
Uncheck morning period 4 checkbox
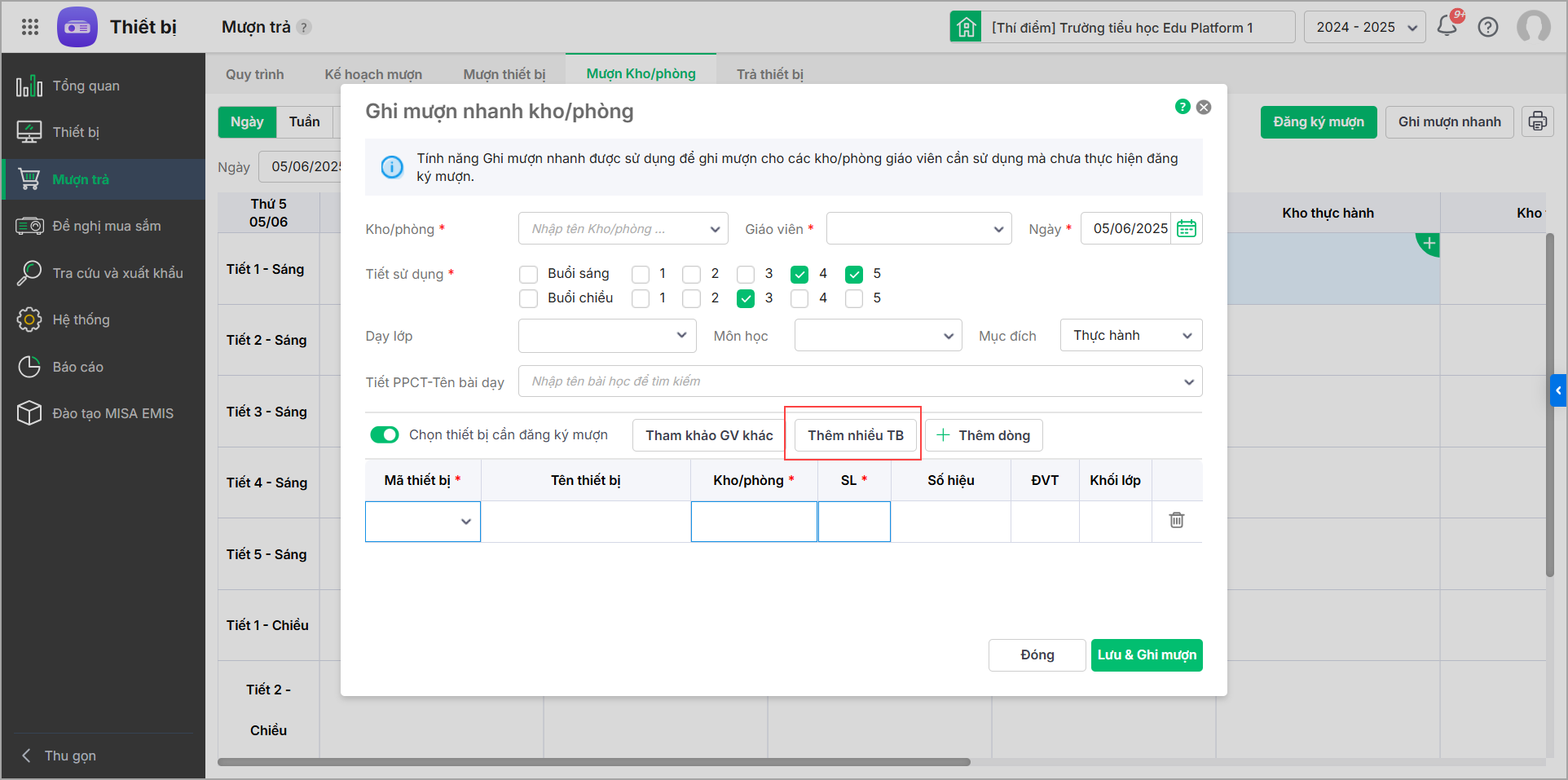(799, 274)
